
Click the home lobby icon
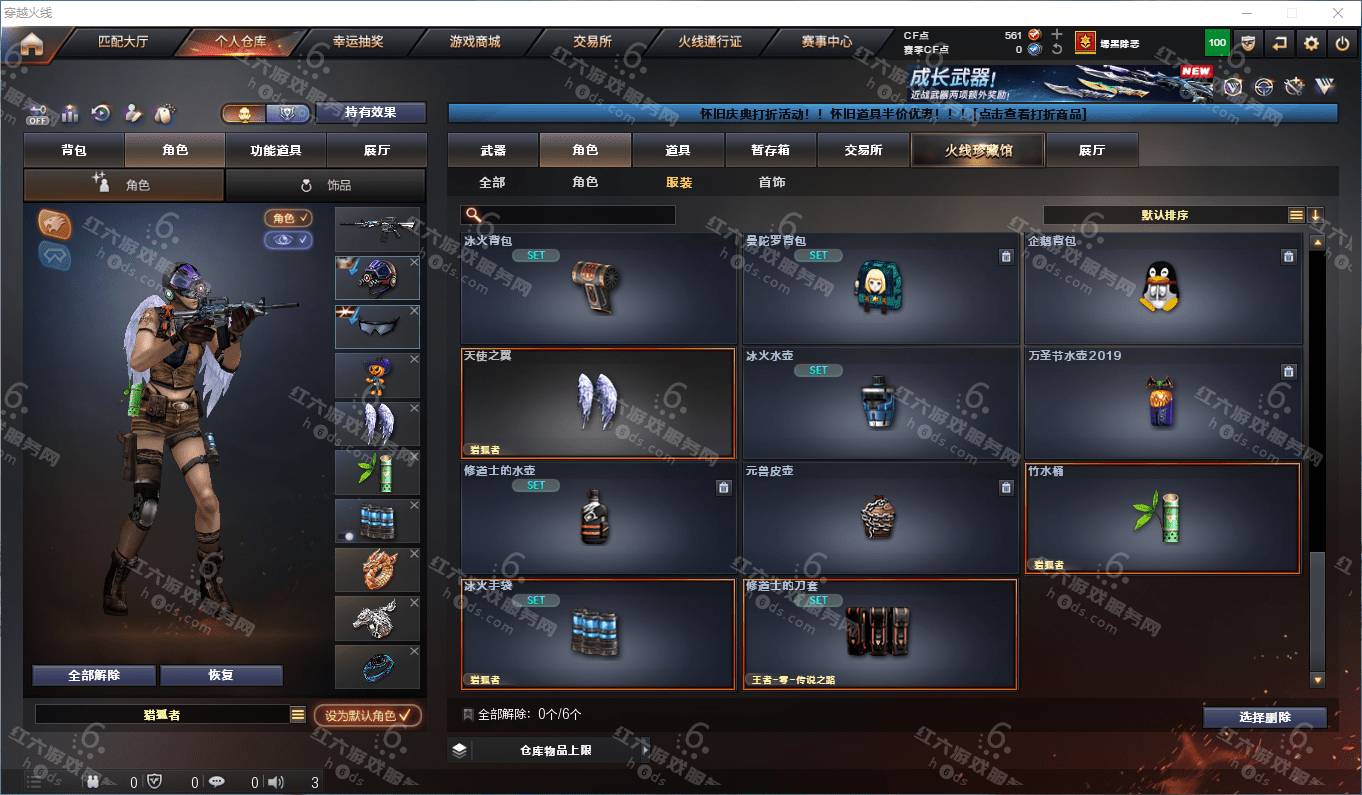tap(31, 45)
